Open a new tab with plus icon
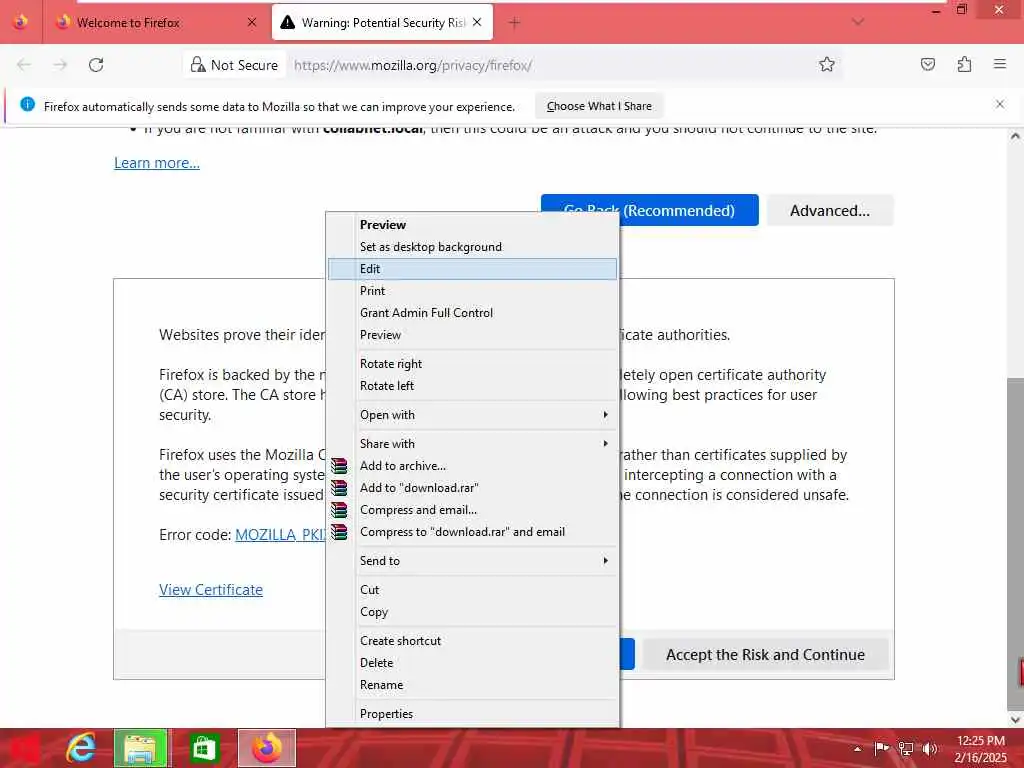 (514, 23)
